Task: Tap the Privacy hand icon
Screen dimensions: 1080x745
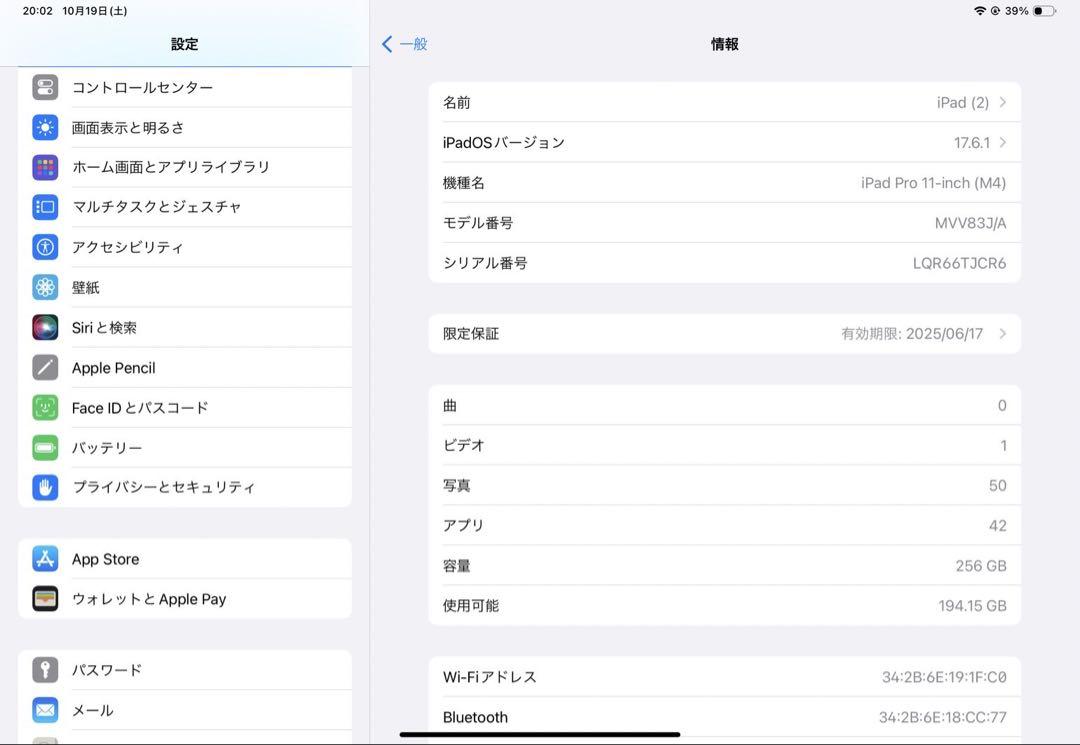Action: 45,487
